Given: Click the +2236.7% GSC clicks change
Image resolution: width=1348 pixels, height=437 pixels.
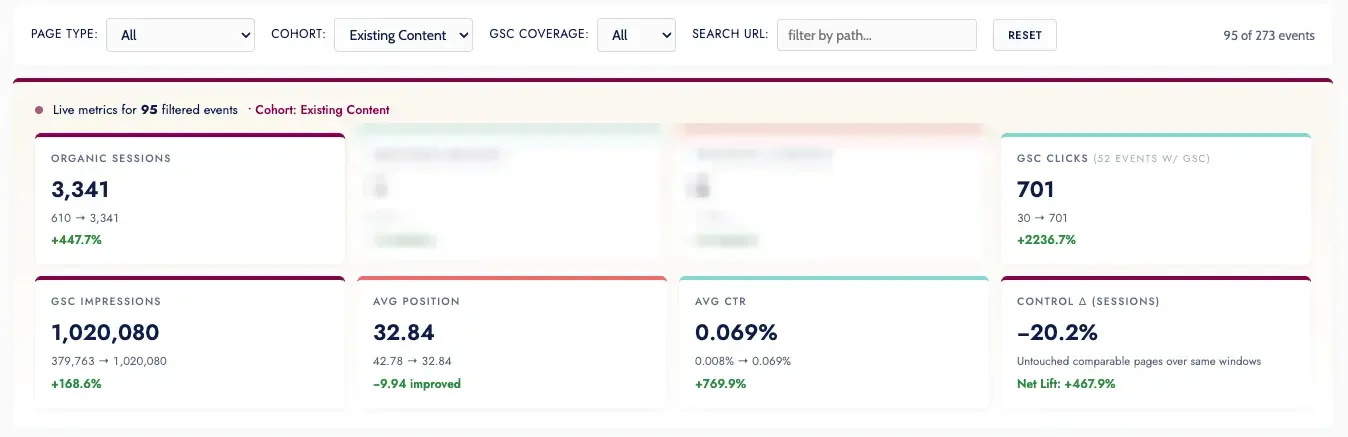Looking at the screenshot, I should [1046, 240].
